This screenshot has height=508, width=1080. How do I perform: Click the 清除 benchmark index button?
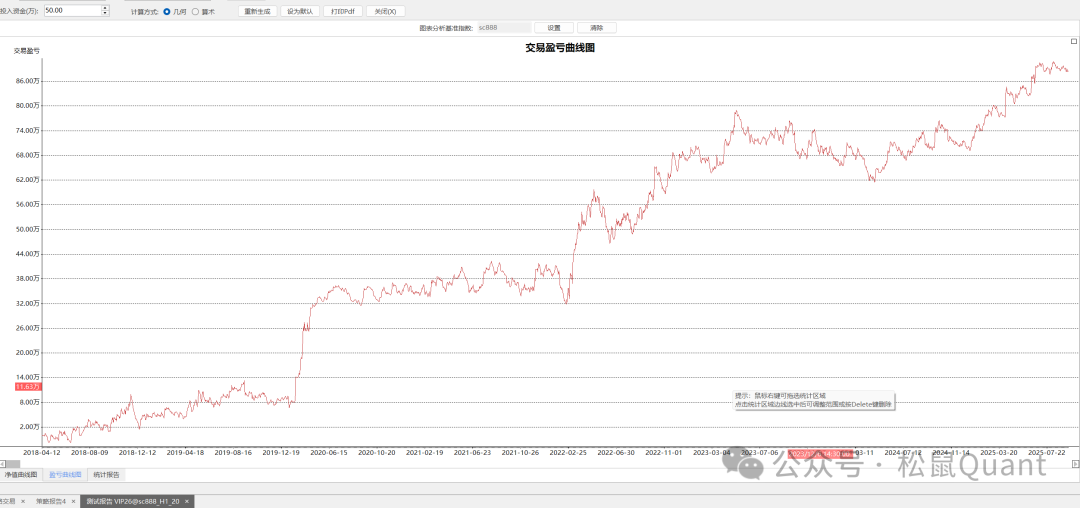[x=597, y=28]
